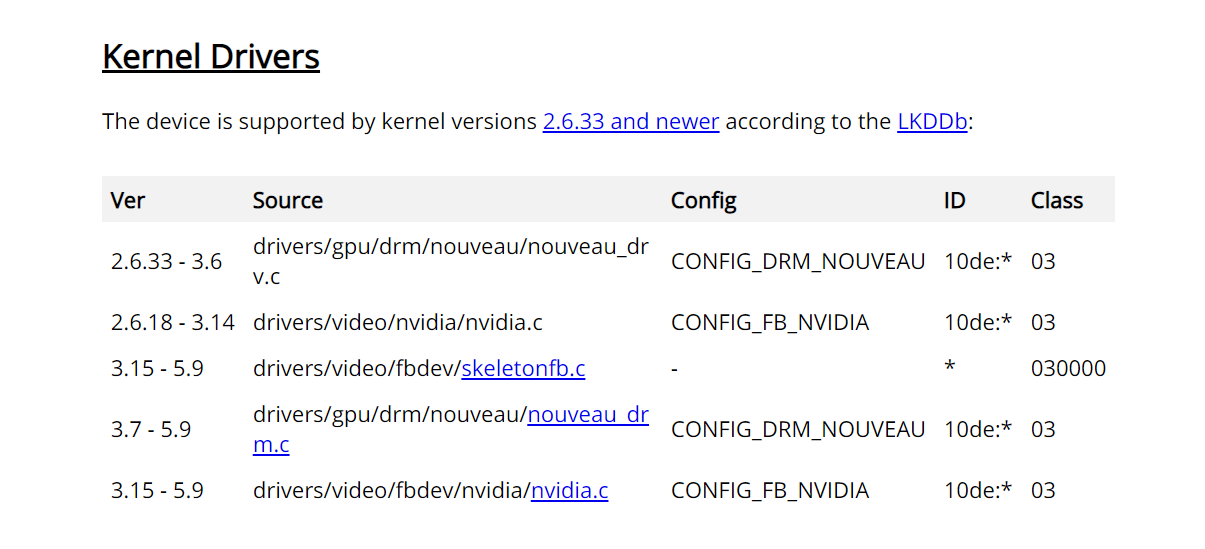Click the ID column header
This screenshot has height=549, width=1205.
(x=955, y=200)
